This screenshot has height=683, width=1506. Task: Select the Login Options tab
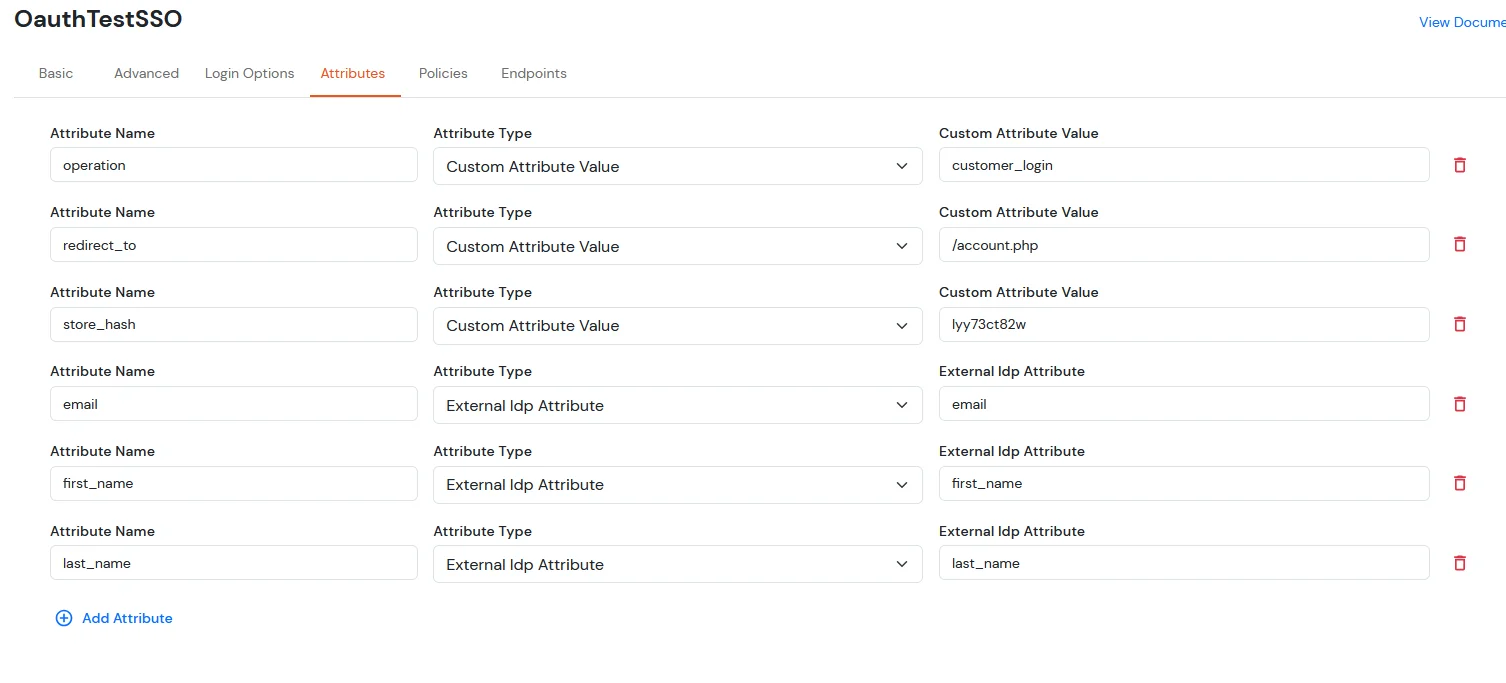[249, 73]
